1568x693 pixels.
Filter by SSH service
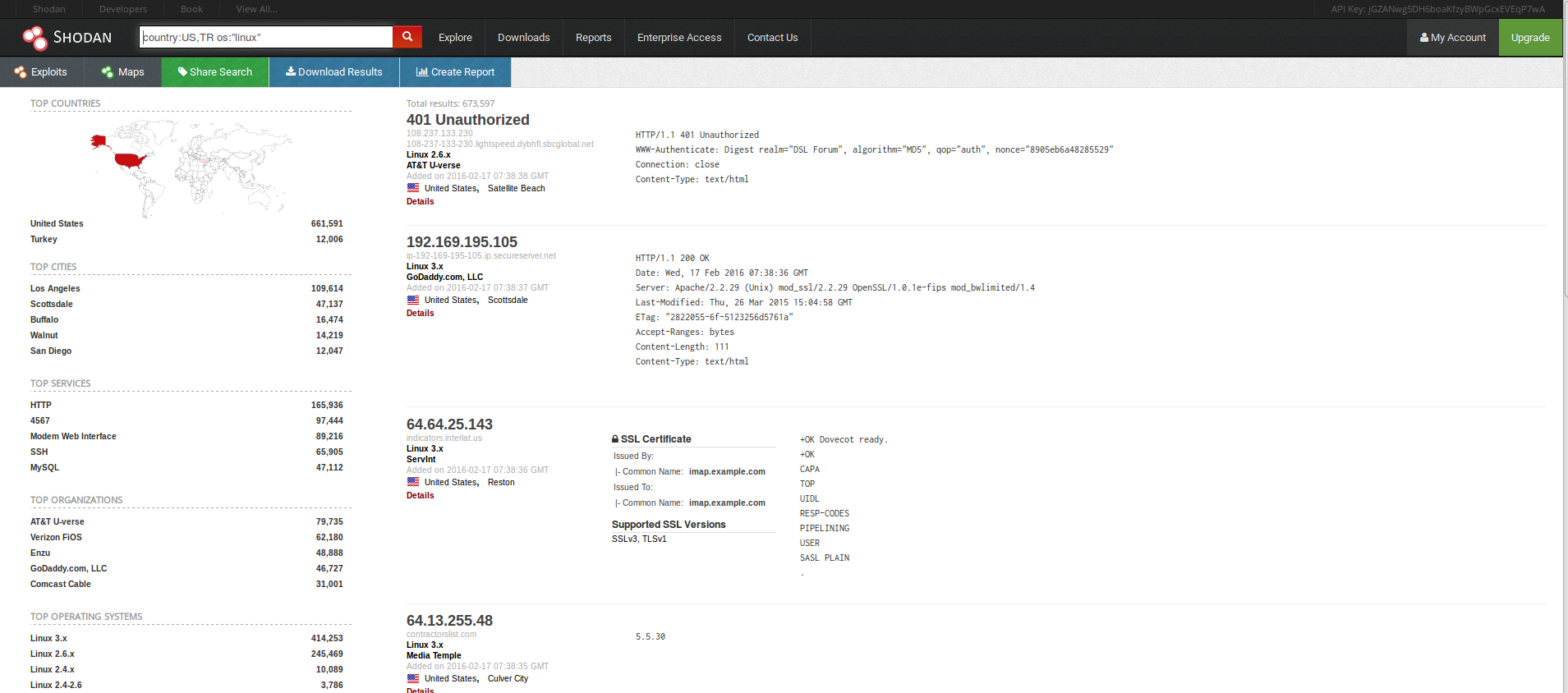[x=39, y=452]
